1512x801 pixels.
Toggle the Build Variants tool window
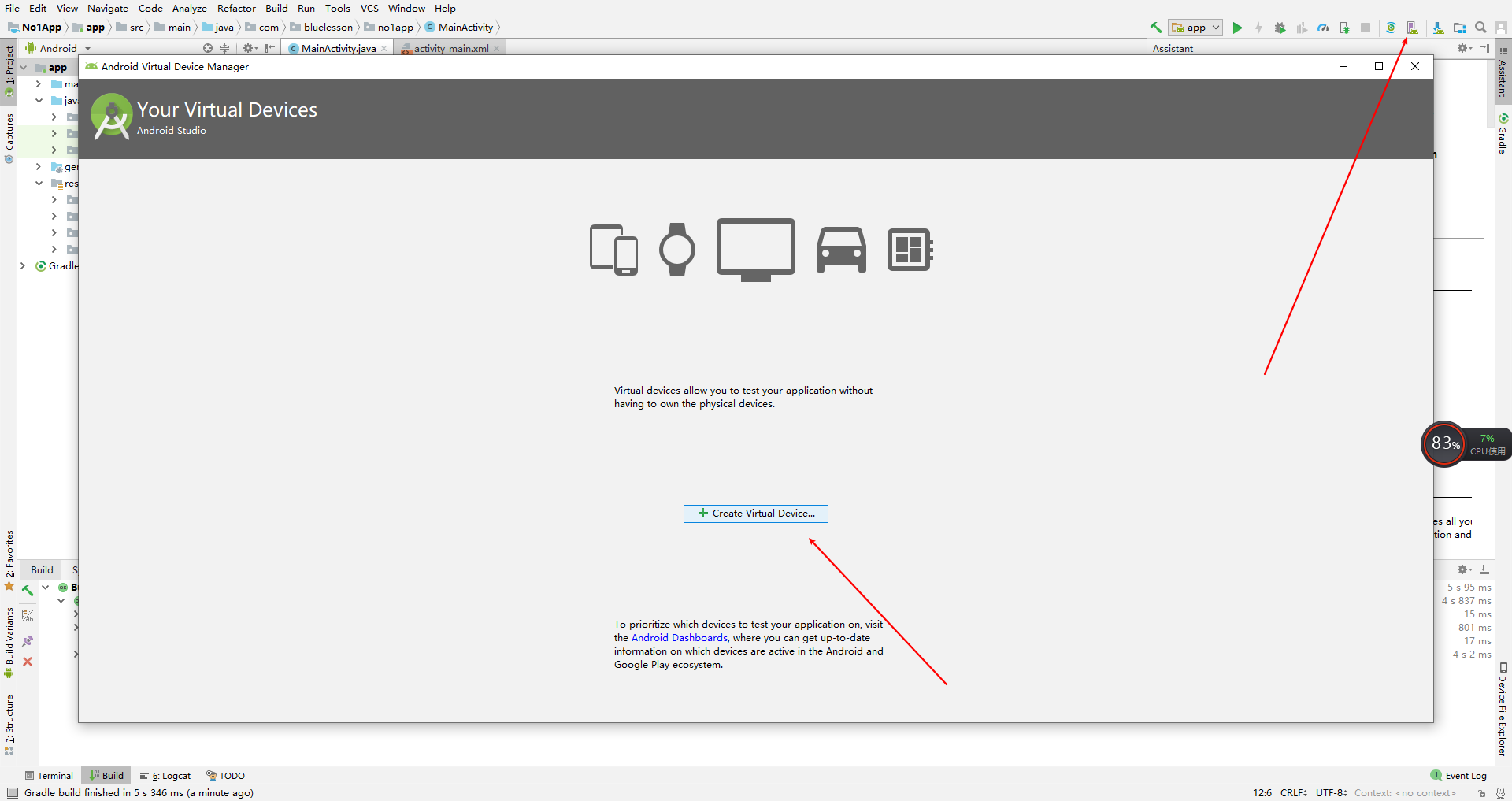9,642
